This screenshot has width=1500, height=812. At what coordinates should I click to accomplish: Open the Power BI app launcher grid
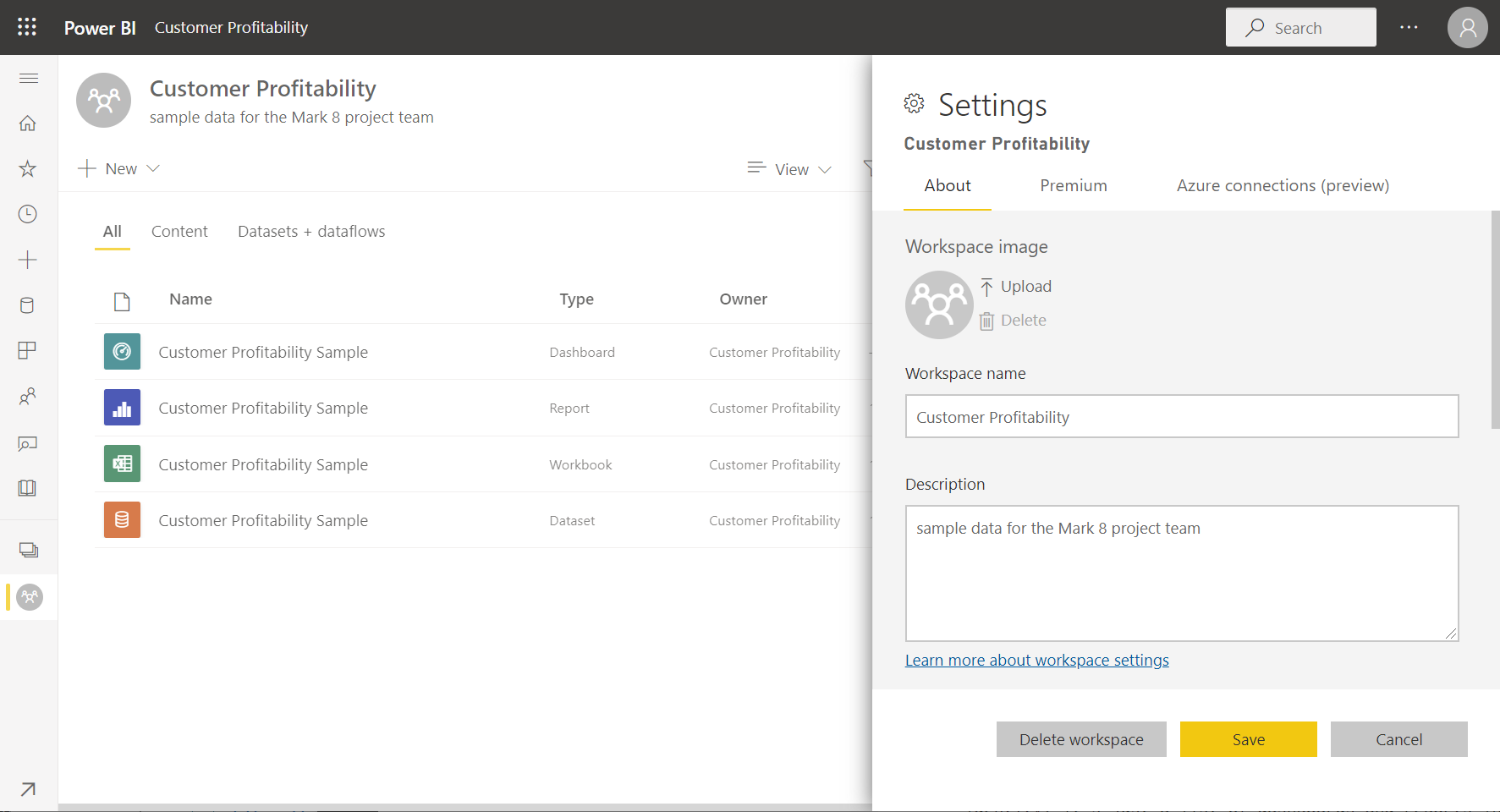[x=26, y=26]
